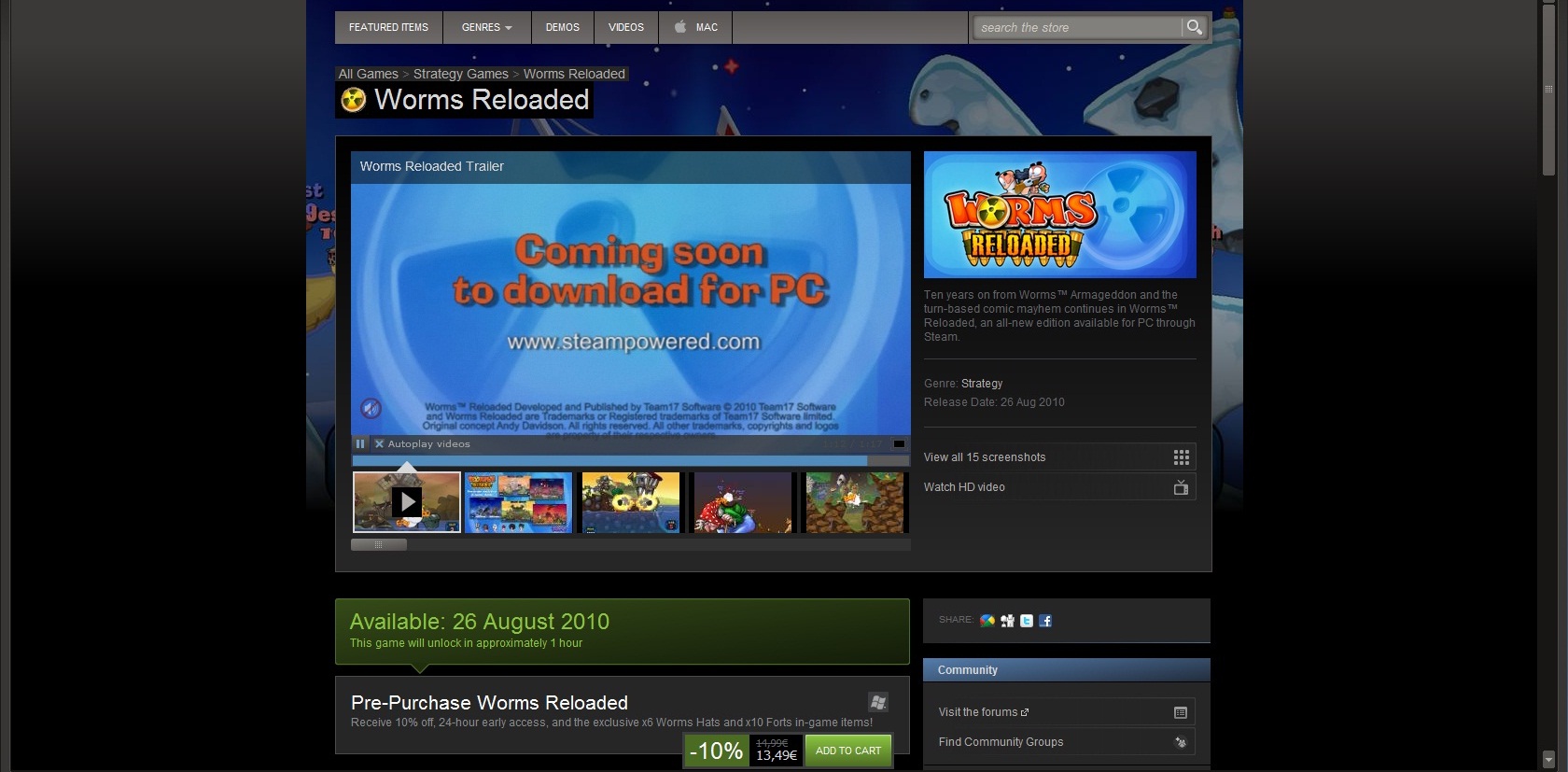The width and height of the screenshot is (1568, 772).
Task: Open the brown cavern screenshot thumbnail
Action: [855, 502]
